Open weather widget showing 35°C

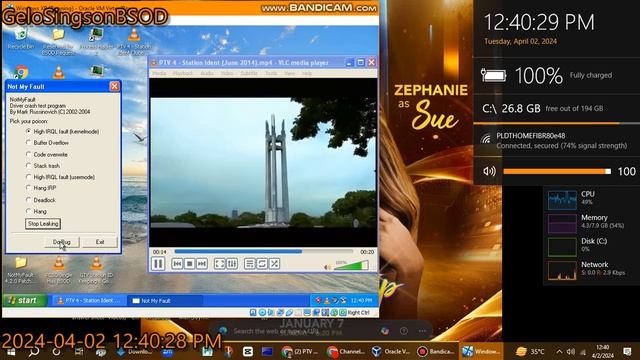click(x=531, y=351)
